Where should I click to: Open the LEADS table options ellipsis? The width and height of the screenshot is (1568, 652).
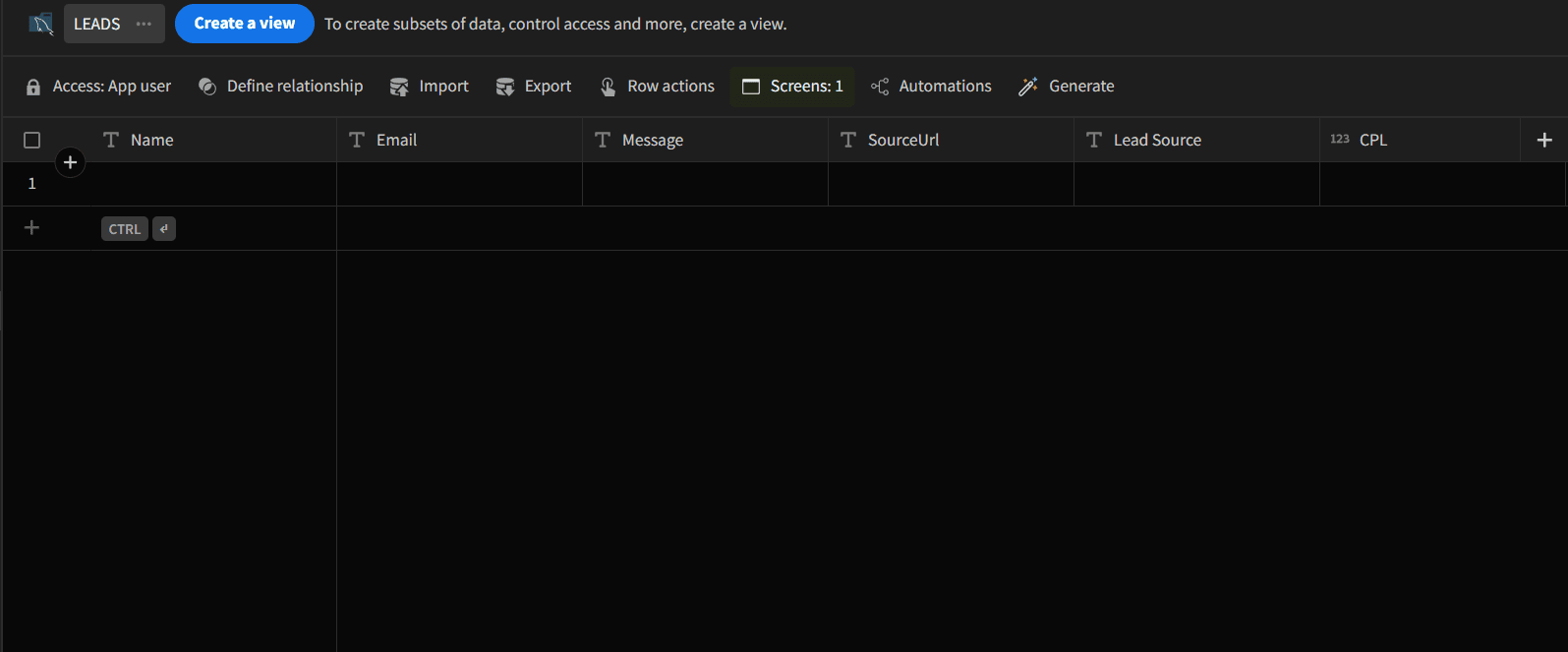(144, 24)
